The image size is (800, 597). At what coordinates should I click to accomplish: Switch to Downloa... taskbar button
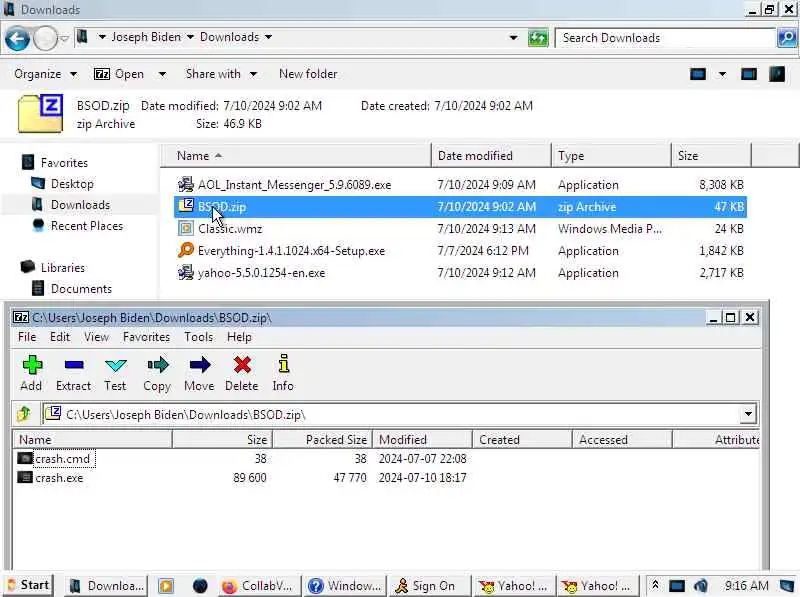tap(107, 586)
